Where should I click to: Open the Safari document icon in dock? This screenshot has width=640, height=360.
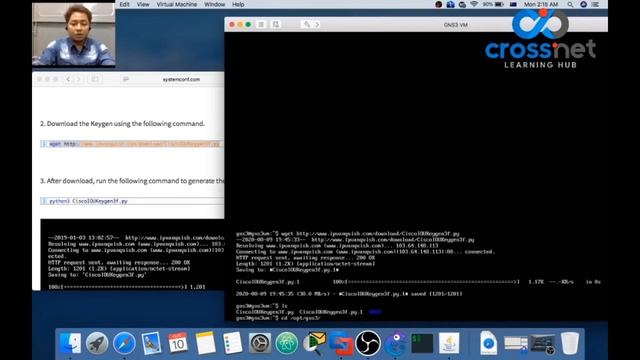(489, 343)
